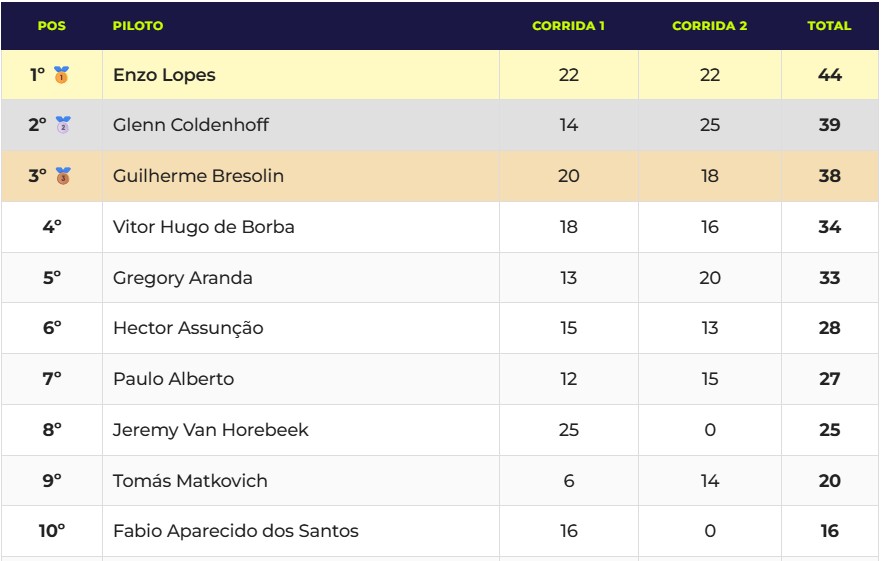Click the CORRIDA 2 column header
The height and width of the screenshot is (561, 881).
(x=709, y=26)
